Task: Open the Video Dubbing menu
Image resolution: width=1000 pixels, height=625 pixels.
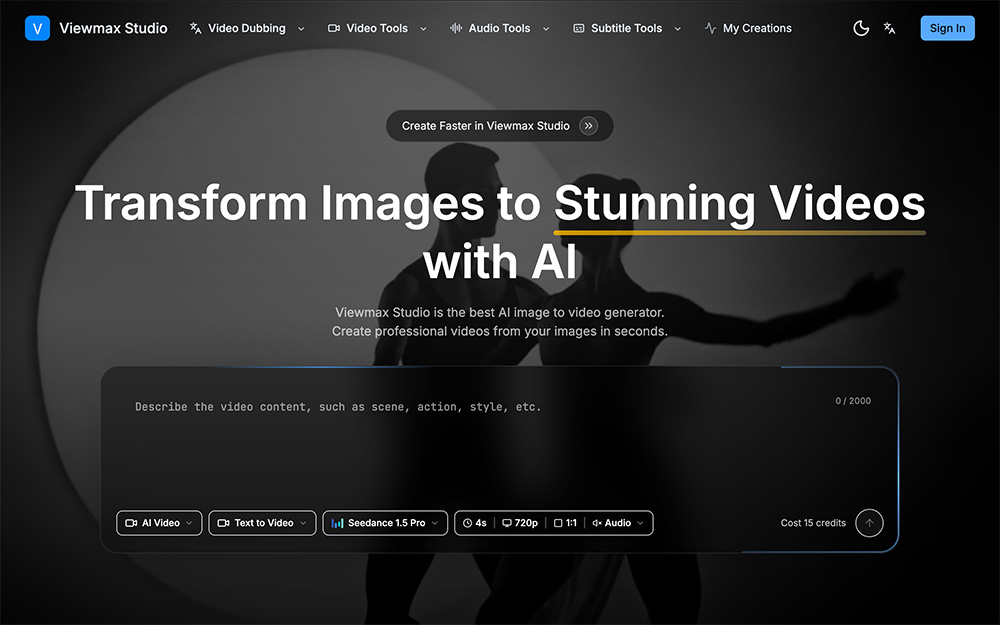Action: pyautogui.click(x=247, y=28)
